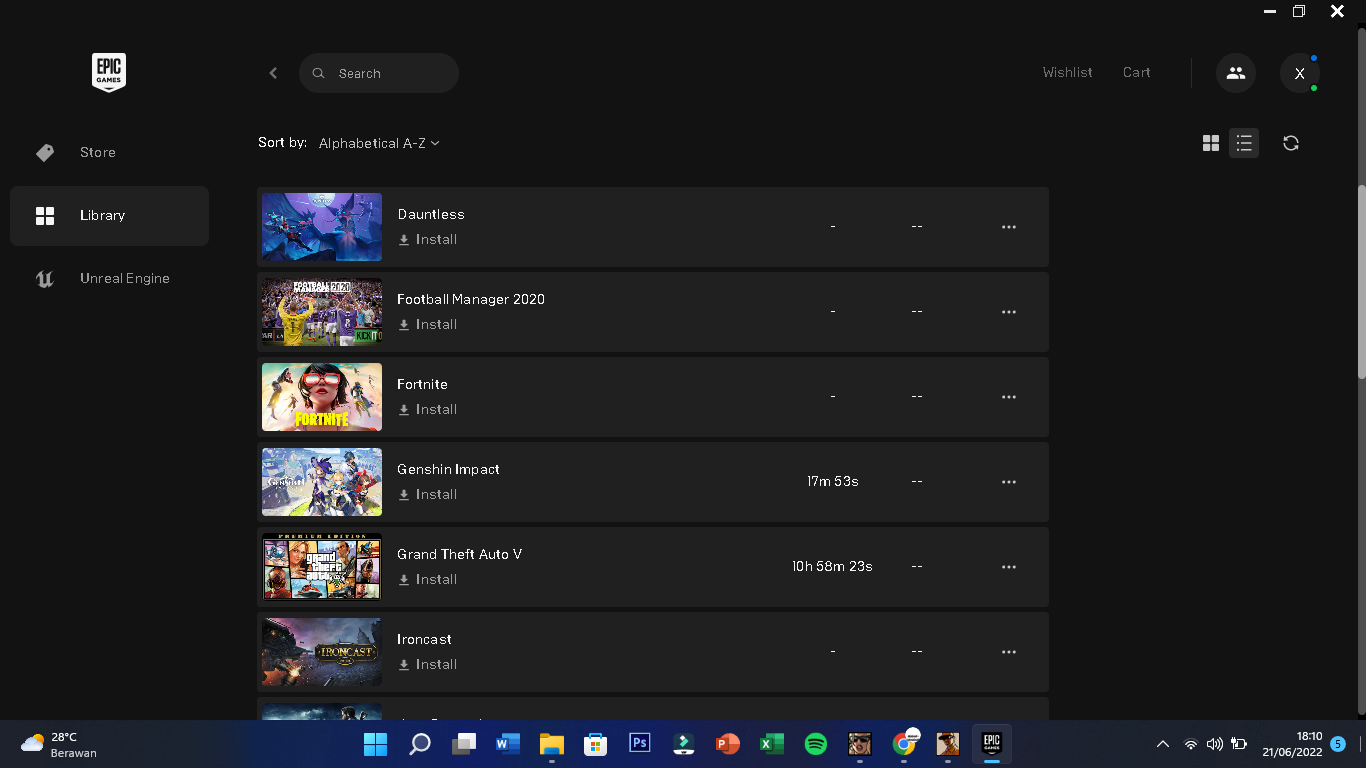
Task: Click the 10h 58m 23s play time
Action: pyautogui.click(x=832, y=567)
